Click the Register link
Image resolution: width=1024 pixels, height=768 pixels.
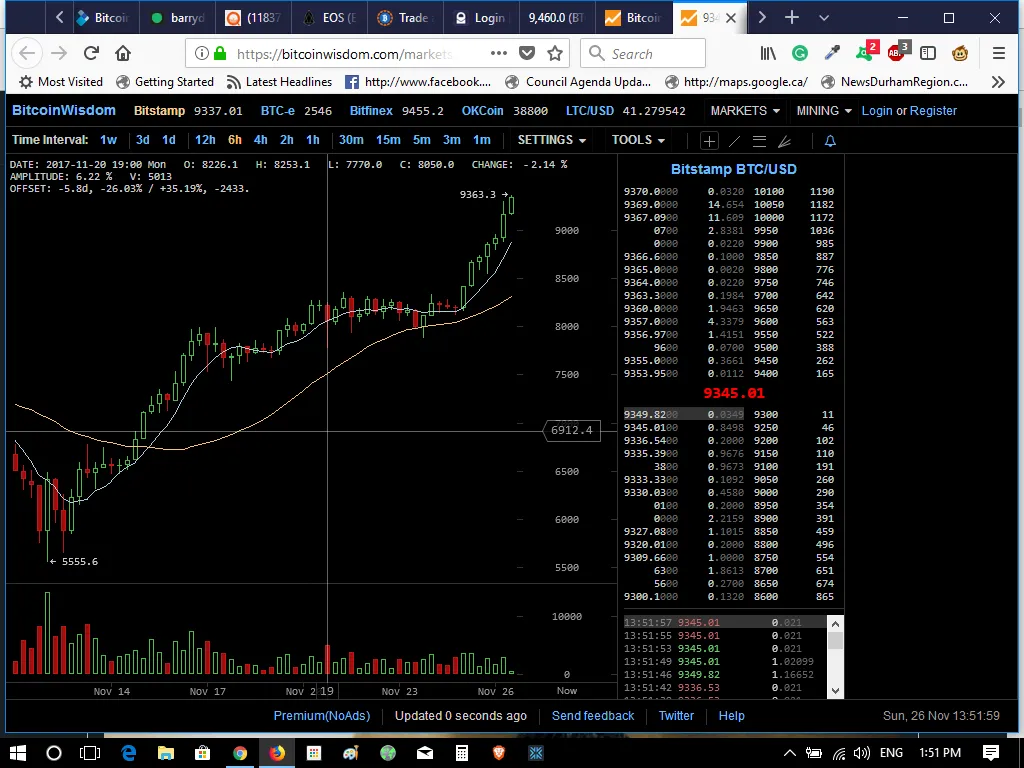(933, 111)
